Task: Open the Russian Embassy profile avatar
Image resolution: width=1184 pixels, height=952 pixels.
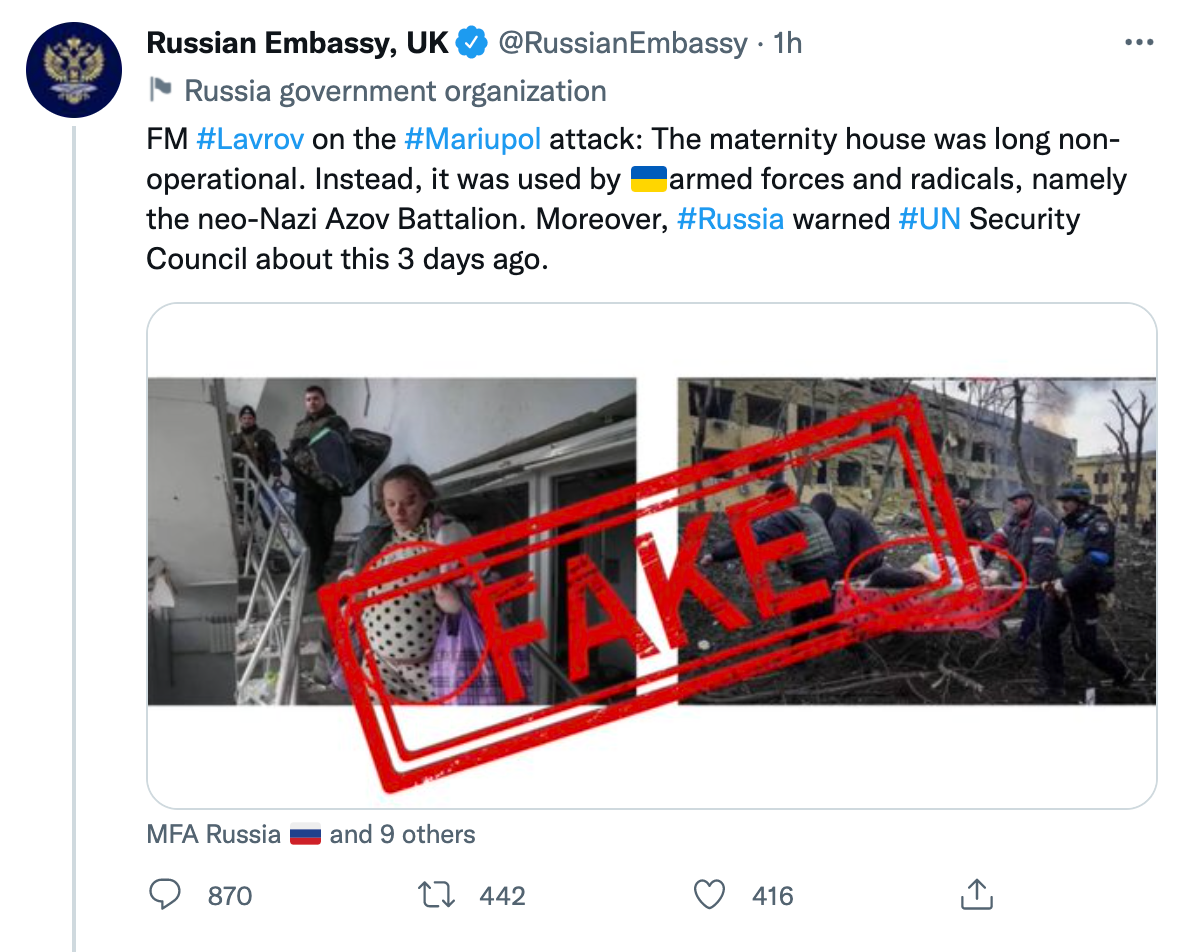Action: tap(71, 70)
